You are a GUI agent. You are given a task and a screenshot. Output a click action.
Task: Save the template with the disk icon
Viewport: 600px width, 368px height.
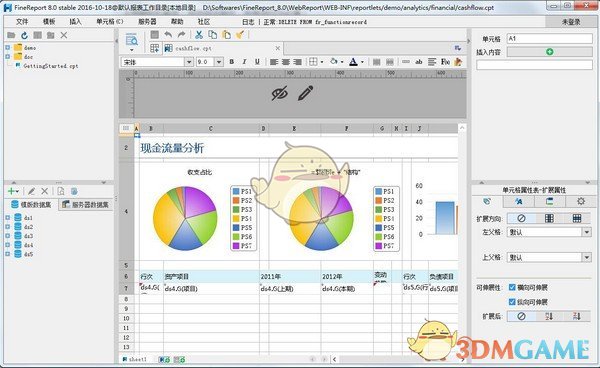click(155, 35)
